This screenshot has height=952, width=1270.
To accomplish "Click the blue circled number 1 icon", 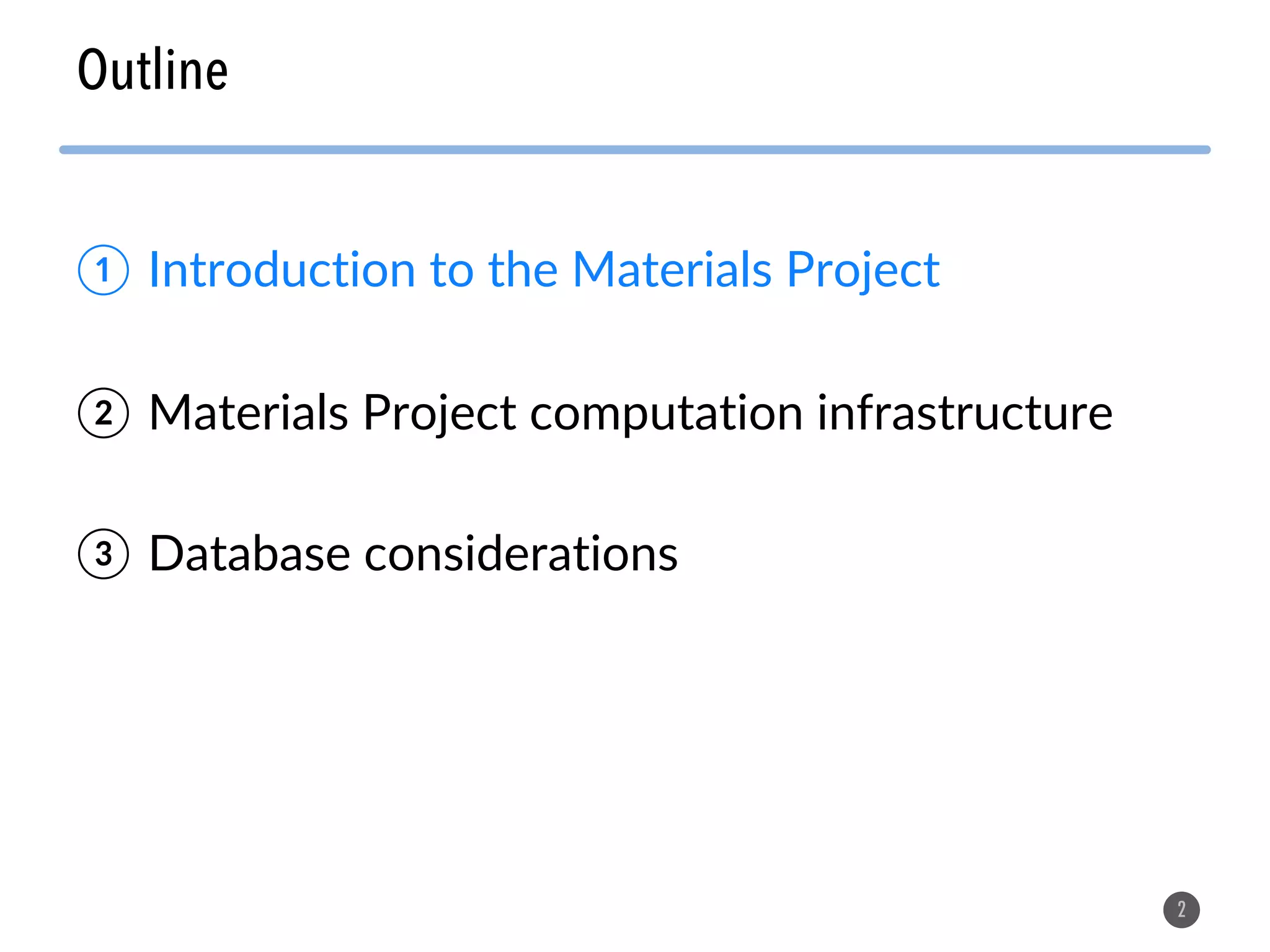I will point(104,270).
